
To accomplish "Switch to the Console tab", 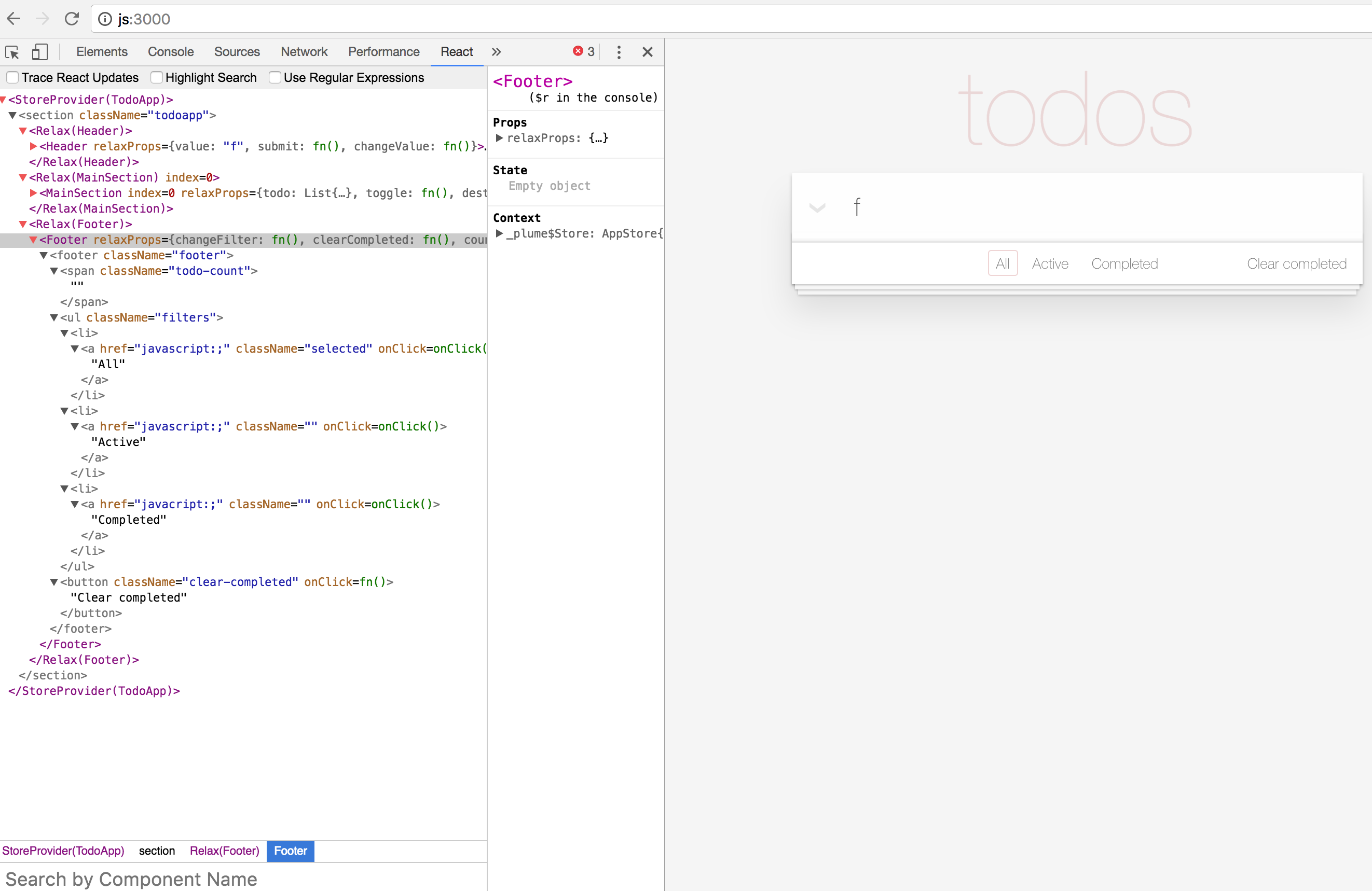I will pyautogui.click(x=171, y=52).
